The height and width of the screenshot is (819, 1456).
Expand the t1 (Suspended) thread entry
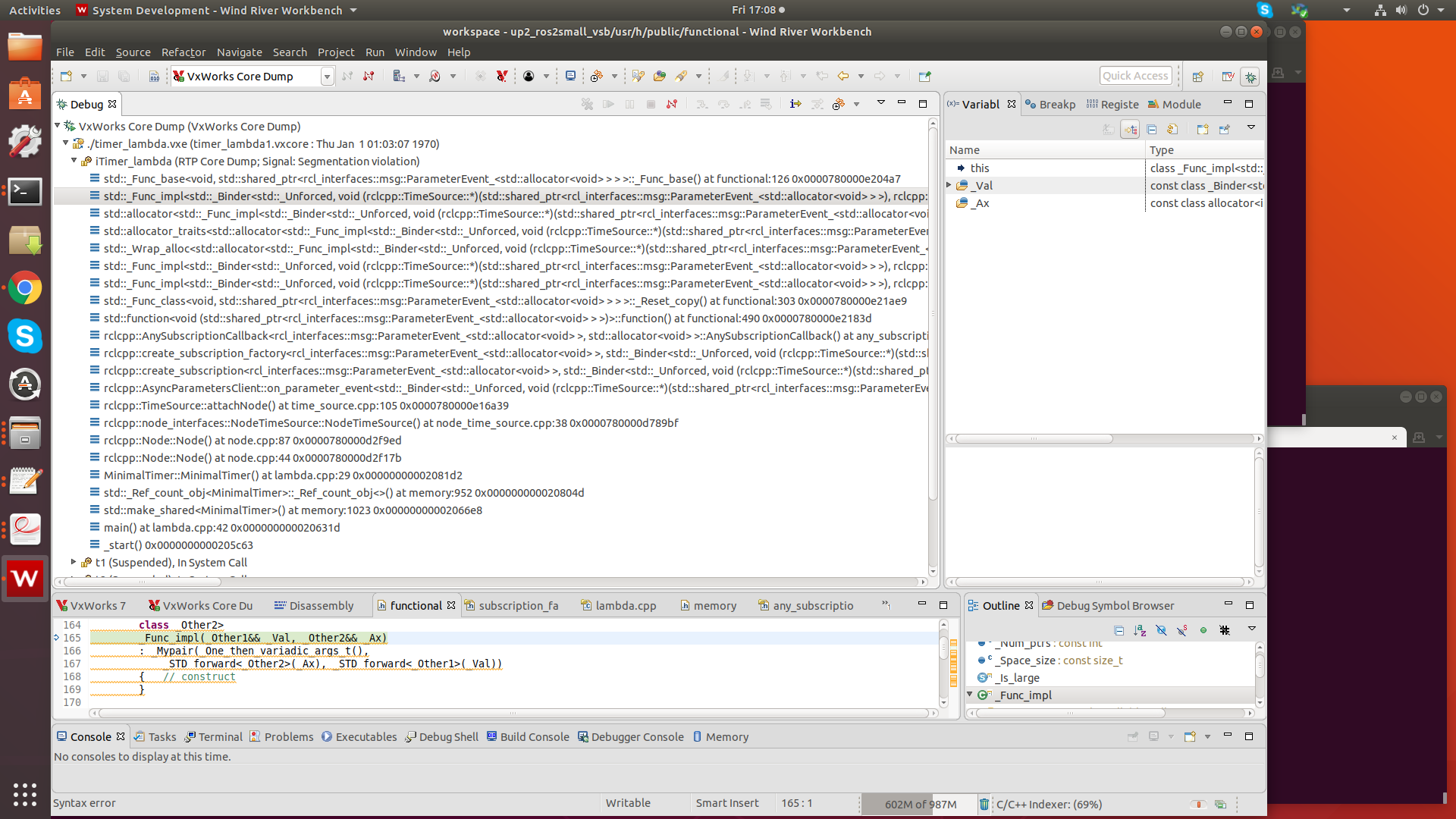(74, 562)
